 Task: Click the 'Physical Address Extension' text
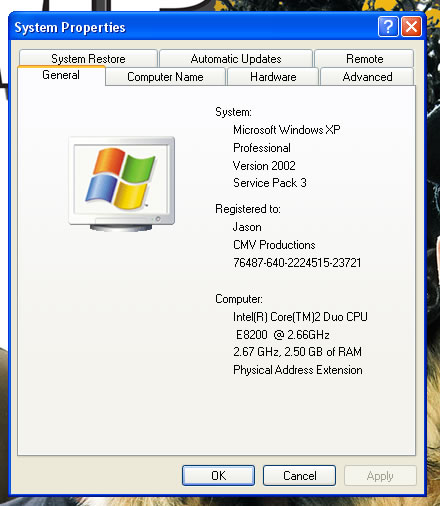298,370
